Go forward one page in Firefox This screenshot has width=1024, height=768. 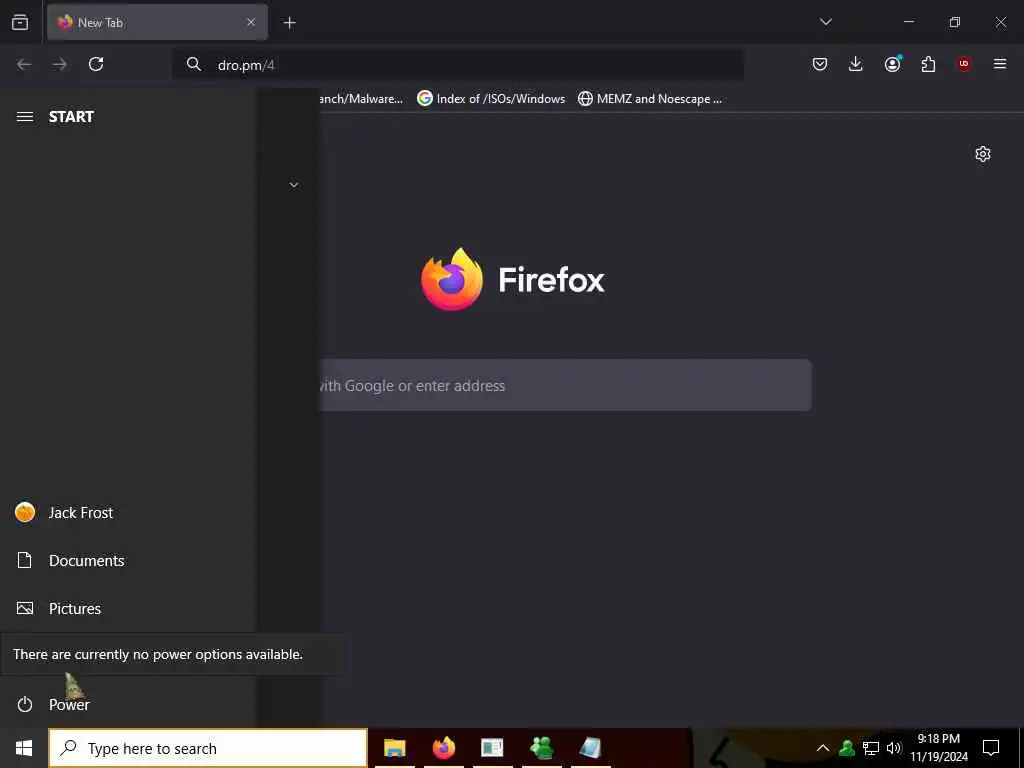point(60,64)
